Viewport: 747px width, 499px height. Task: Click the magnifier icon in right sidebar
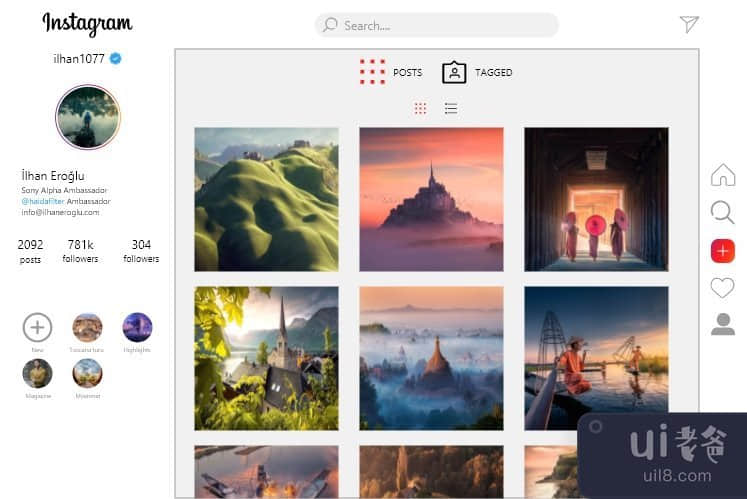click(722, 212)
